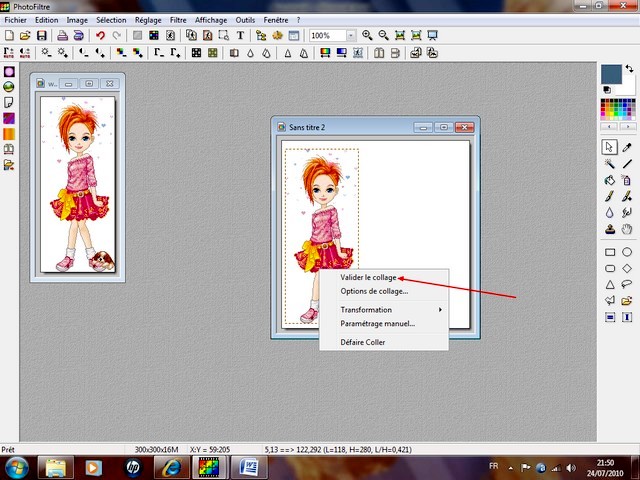Increase brightness with the sun plus icon
The image size is (640, 480).
tap(62, 53)
